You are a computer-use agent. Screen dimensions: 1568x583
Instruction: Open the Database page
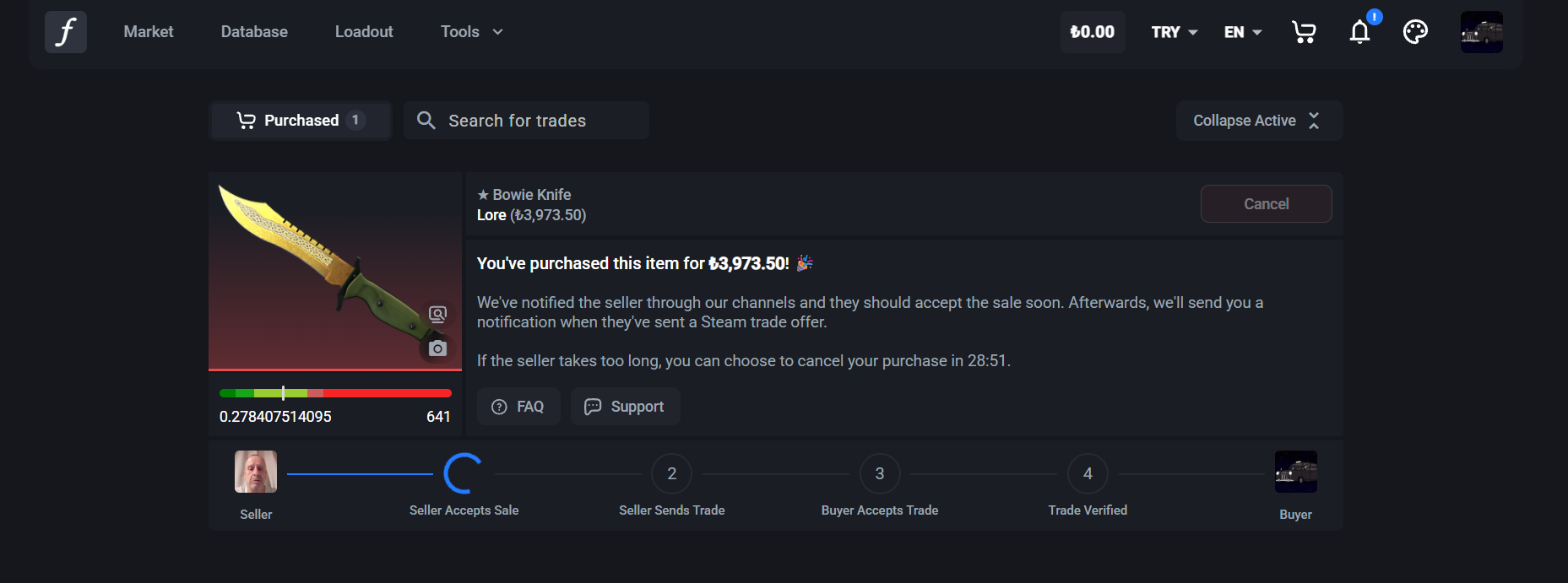[254, 32]
